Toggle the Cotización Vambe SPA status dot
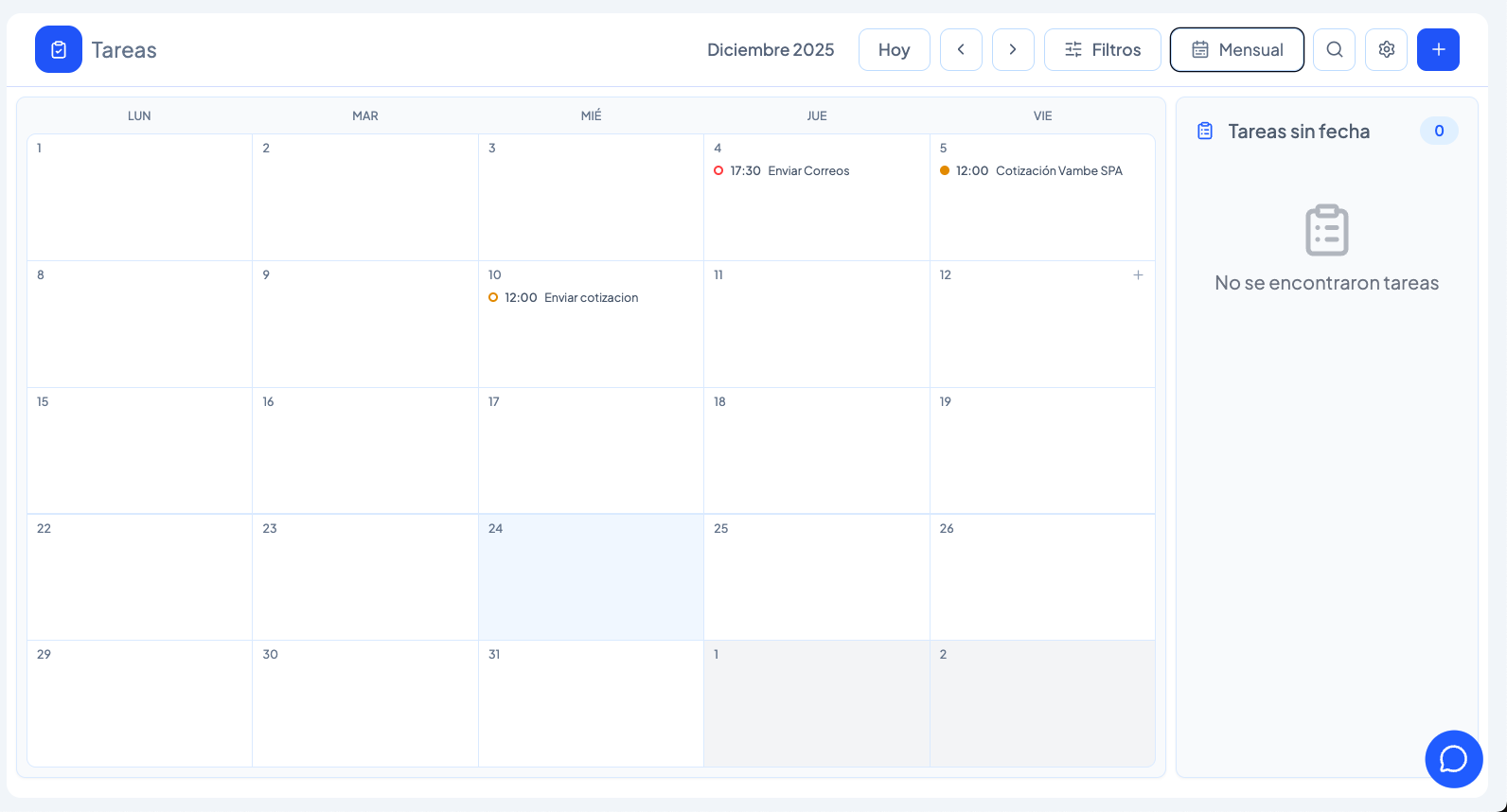Screen dimensions: 1507x812 pyautogui.click(x=945, y=171)
